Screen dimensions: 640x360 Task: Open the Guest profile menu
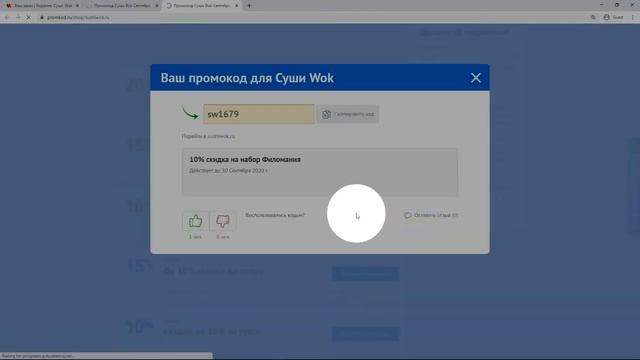613,18
